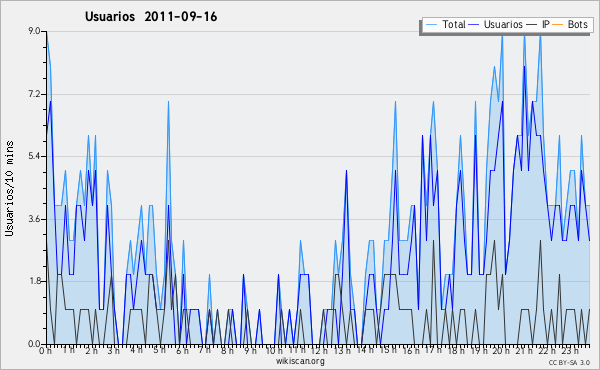Screen dimensions: 600x370
Task: Click the y-axis value 7.2
Action: (34, 94)
